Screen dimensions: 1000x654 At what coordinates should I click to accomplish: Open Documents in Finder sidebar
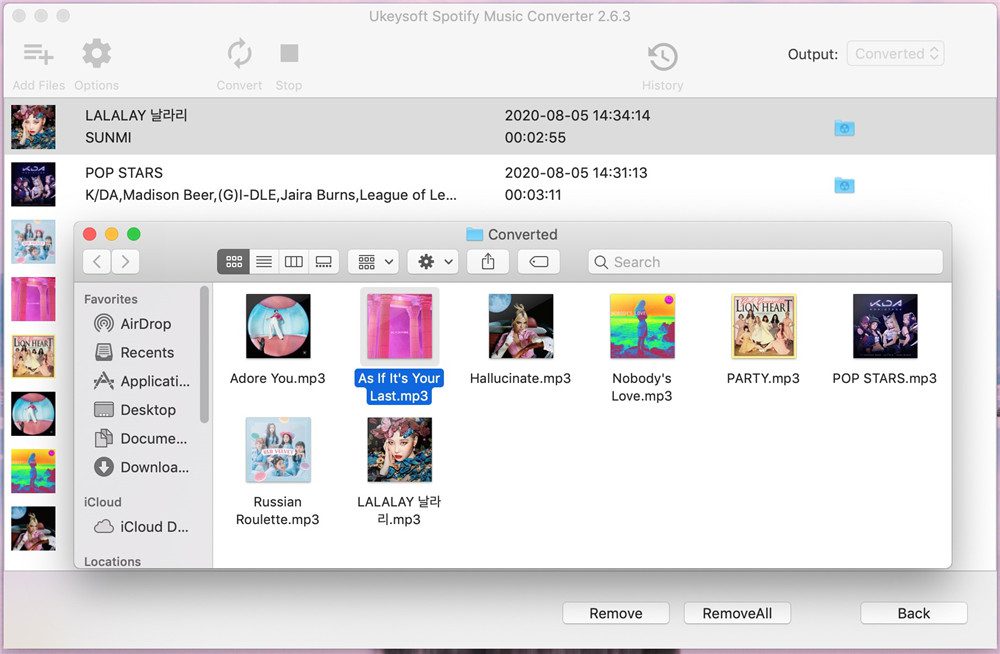pos(140,438)
